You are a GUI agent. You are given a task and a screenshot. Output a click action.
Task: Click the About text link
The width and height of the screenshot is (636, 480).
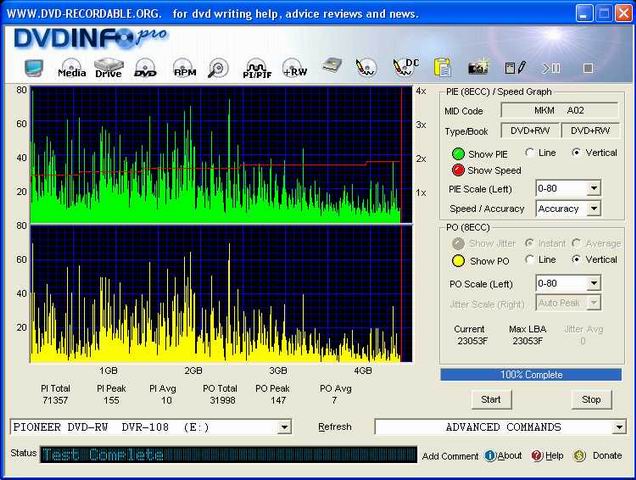(509, 456)
